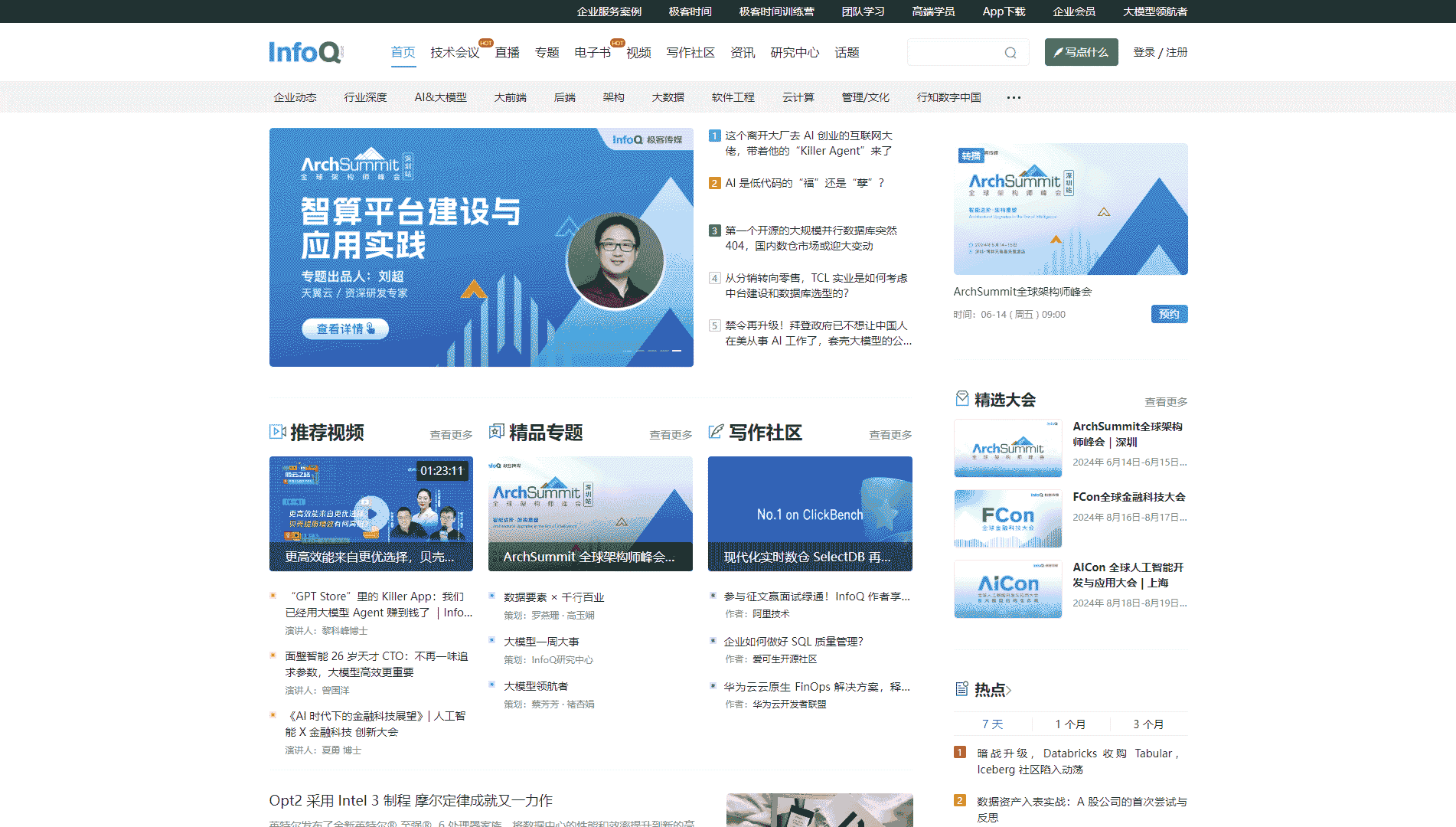Switch hot list to 3 个月
The image size is (1456, 827).
(1148, 724)
